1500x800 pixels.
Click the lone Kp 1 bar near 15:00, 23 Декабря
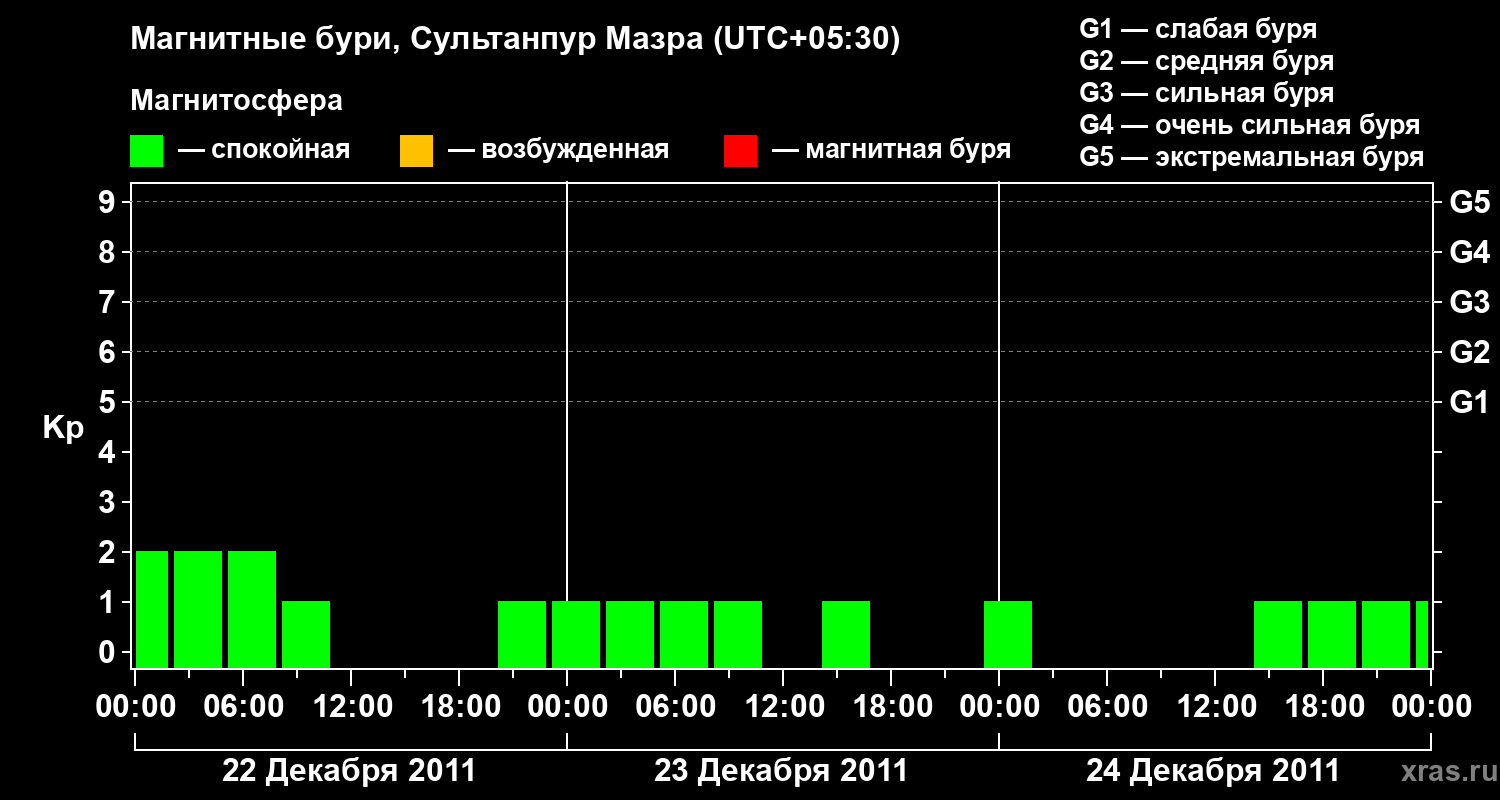tap(846, 634)
